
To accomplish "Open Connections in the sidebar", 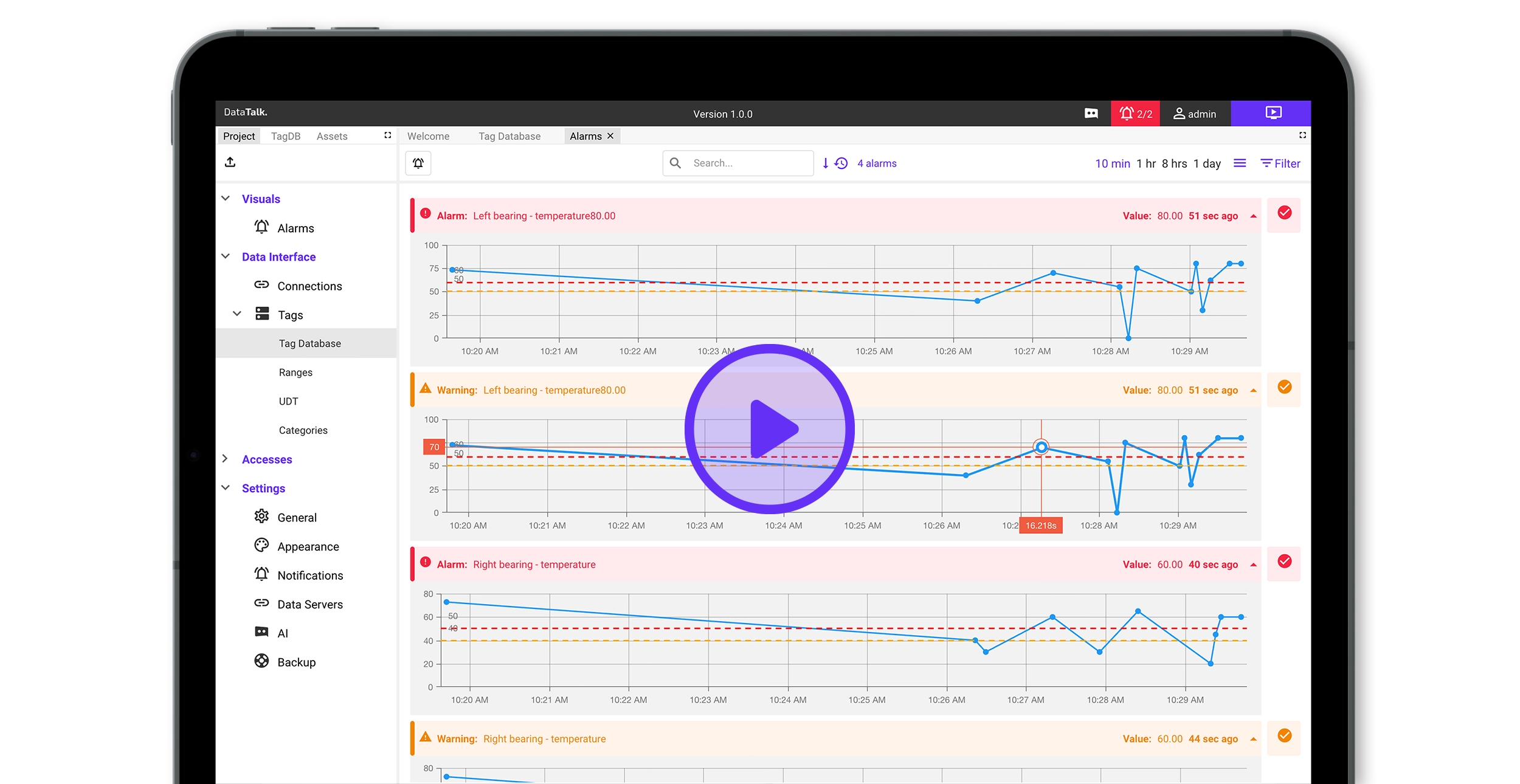I will [x=298, y=286].
